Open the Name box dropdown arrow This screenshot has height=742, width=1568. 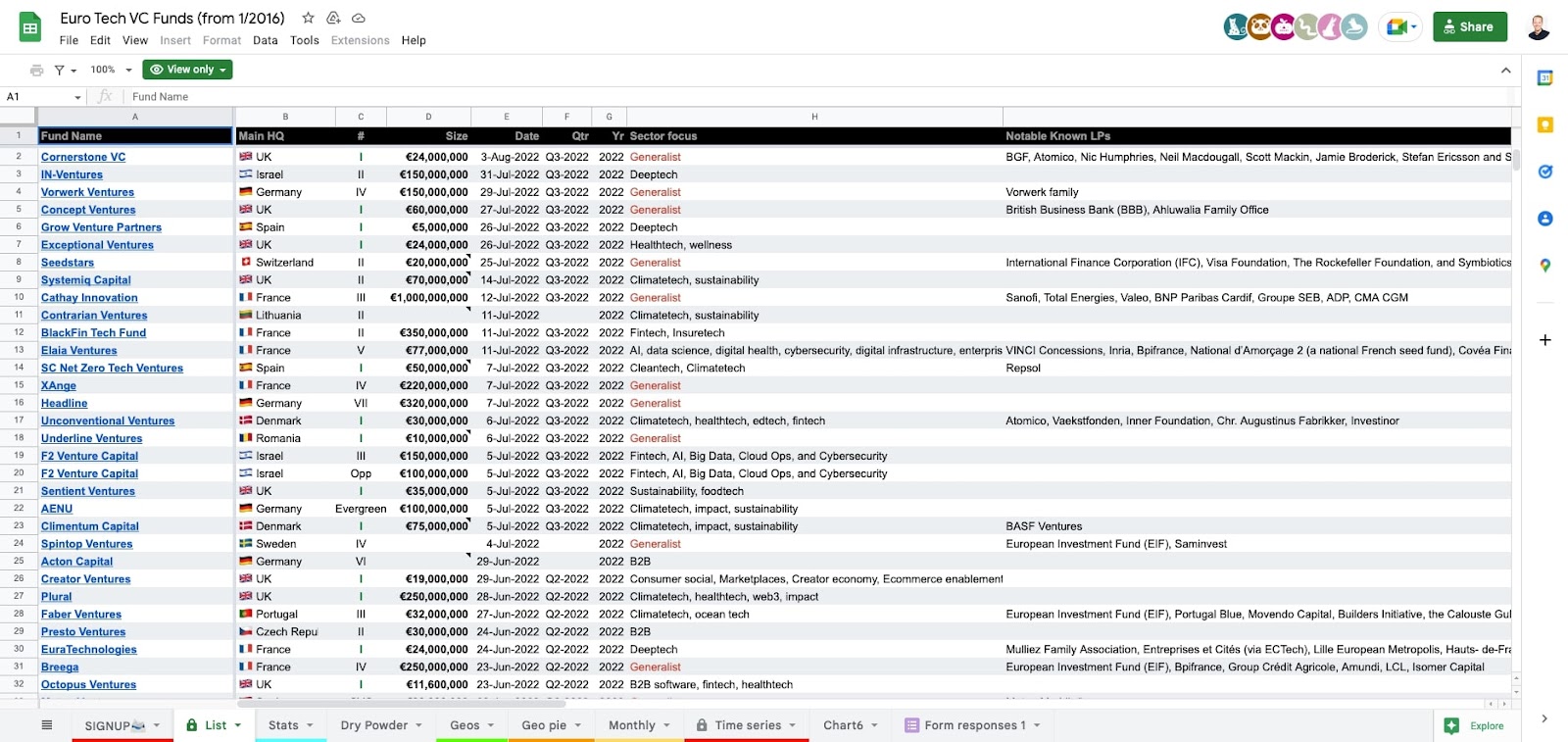point(77,97)
